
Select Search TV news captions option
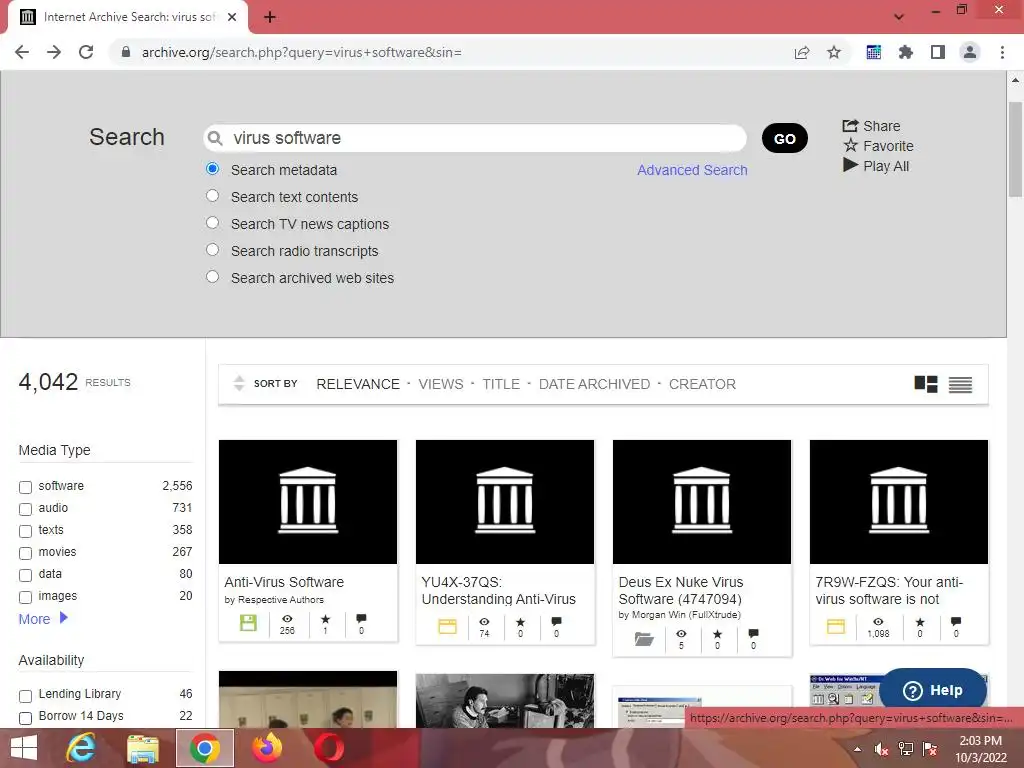(212, 223)
